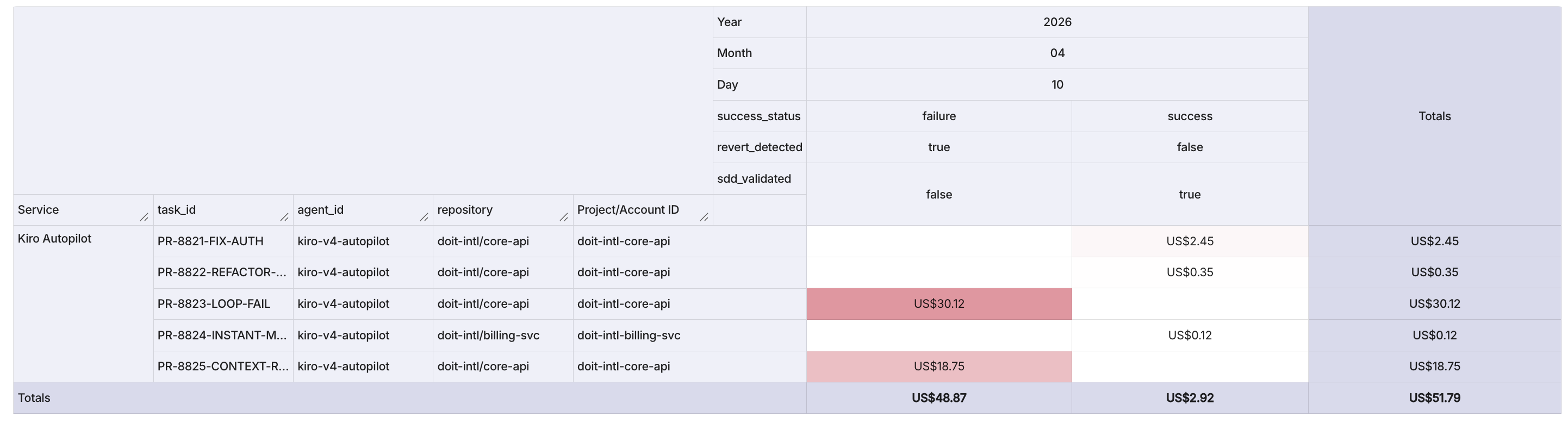1568x434 pixels.
Task: Click the 2026 year header cell
Action: point(1057,22)
